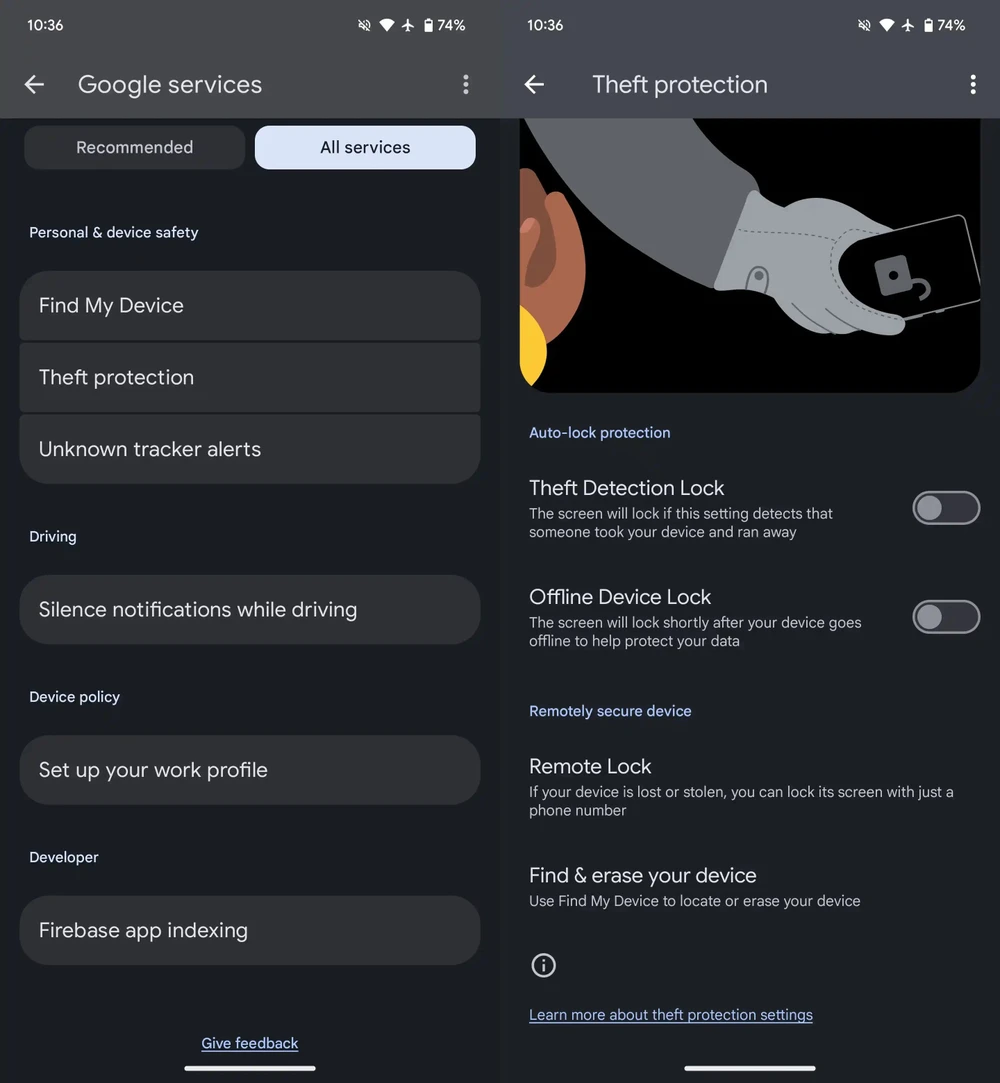This screenshot has height=1083, width=1000.
Task: Tap the airplane mode icon in left status bar
Action: point(408,25)
